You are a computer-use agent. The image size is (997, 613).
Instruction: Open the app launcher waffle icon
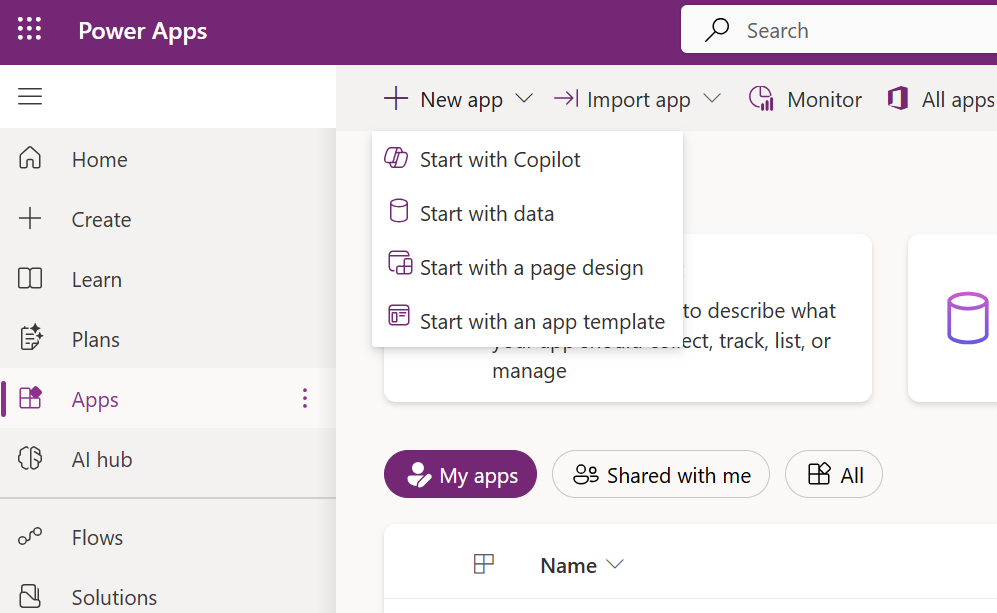tap(29, 29)
